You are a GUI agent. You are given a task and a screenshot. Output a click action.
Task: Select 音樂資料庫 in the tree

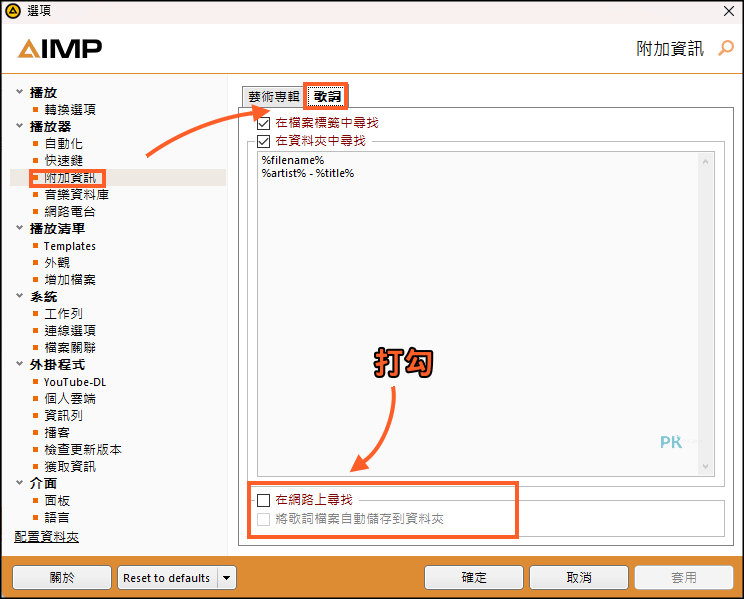point(76,195)
